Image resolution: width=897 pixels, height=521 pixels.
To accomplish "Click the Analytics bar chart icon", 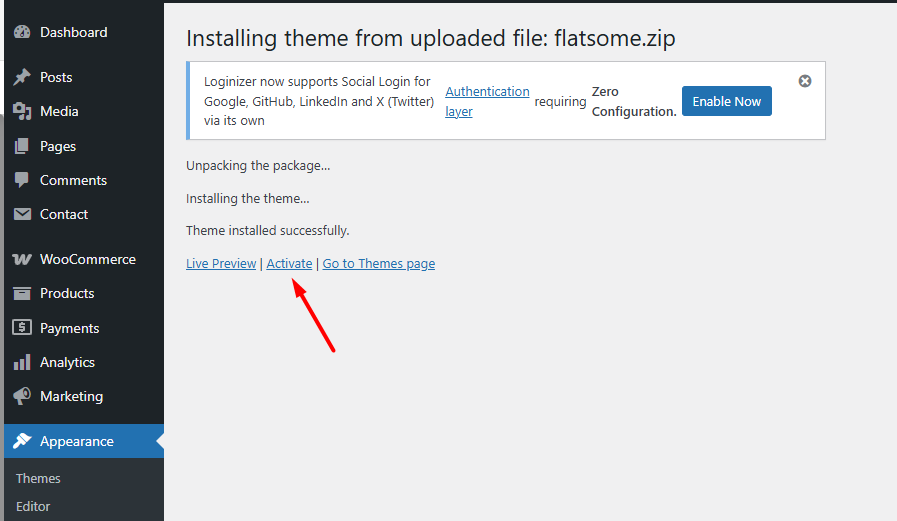I will pos(22,362).
